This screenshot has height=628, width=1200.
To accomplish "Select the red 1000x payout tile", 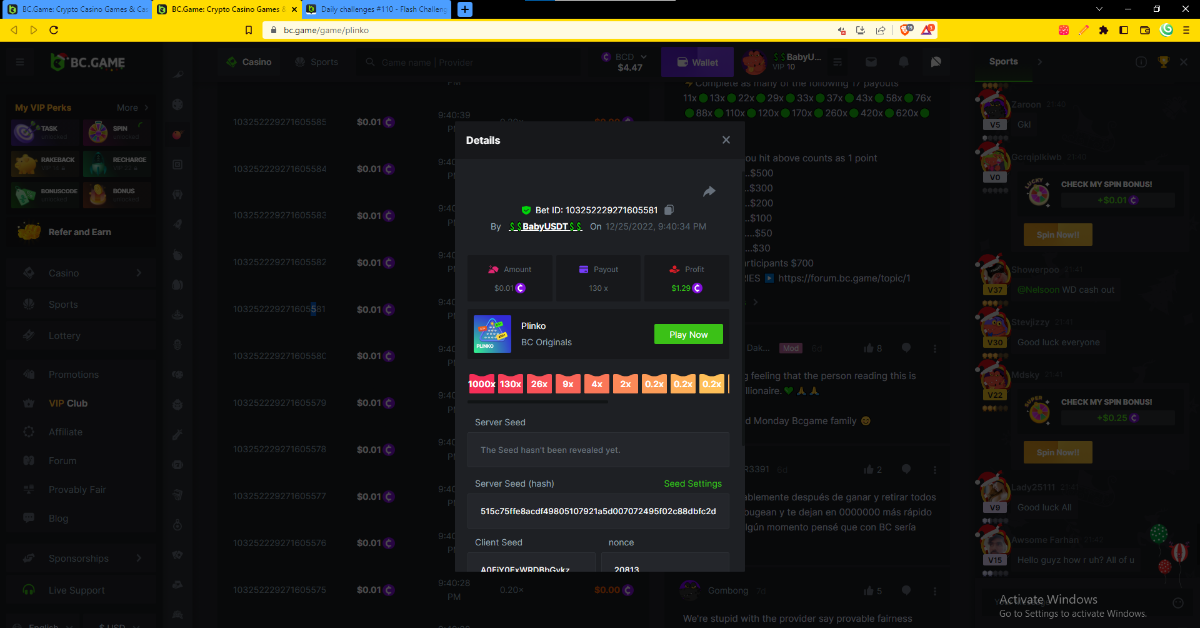I will coord(481,384).
